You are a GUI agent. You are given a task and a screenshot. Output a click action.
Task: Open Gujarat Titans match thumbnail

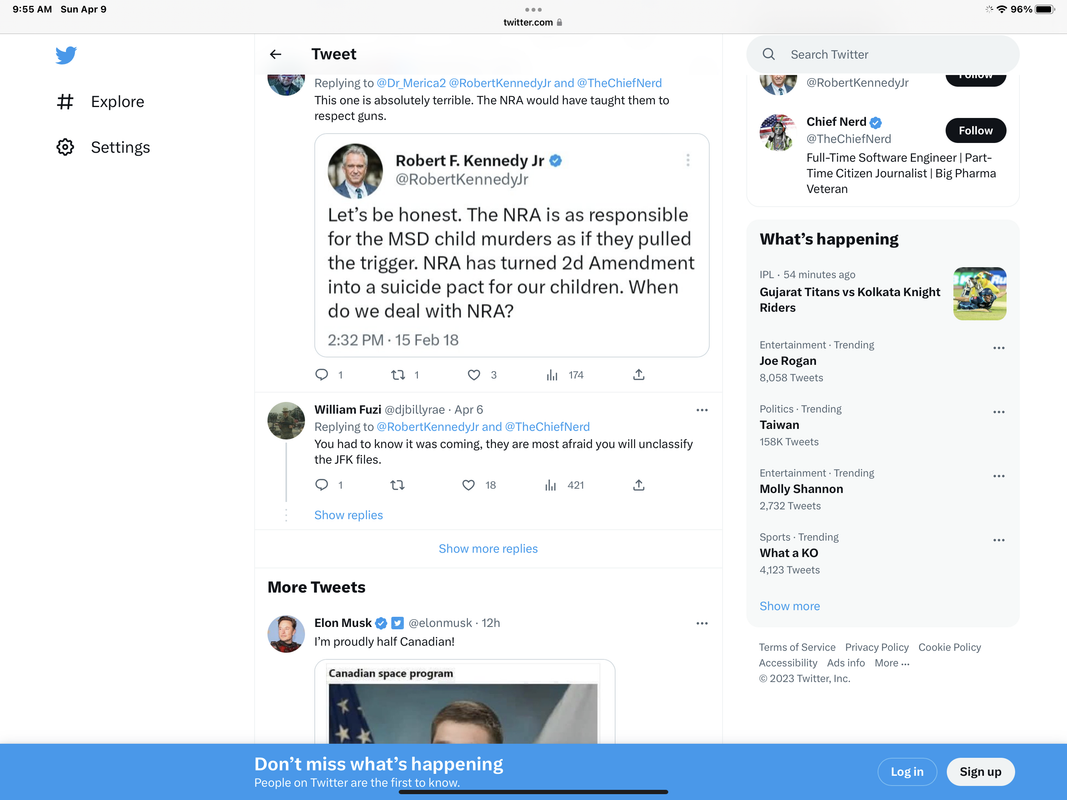point(980,293)
